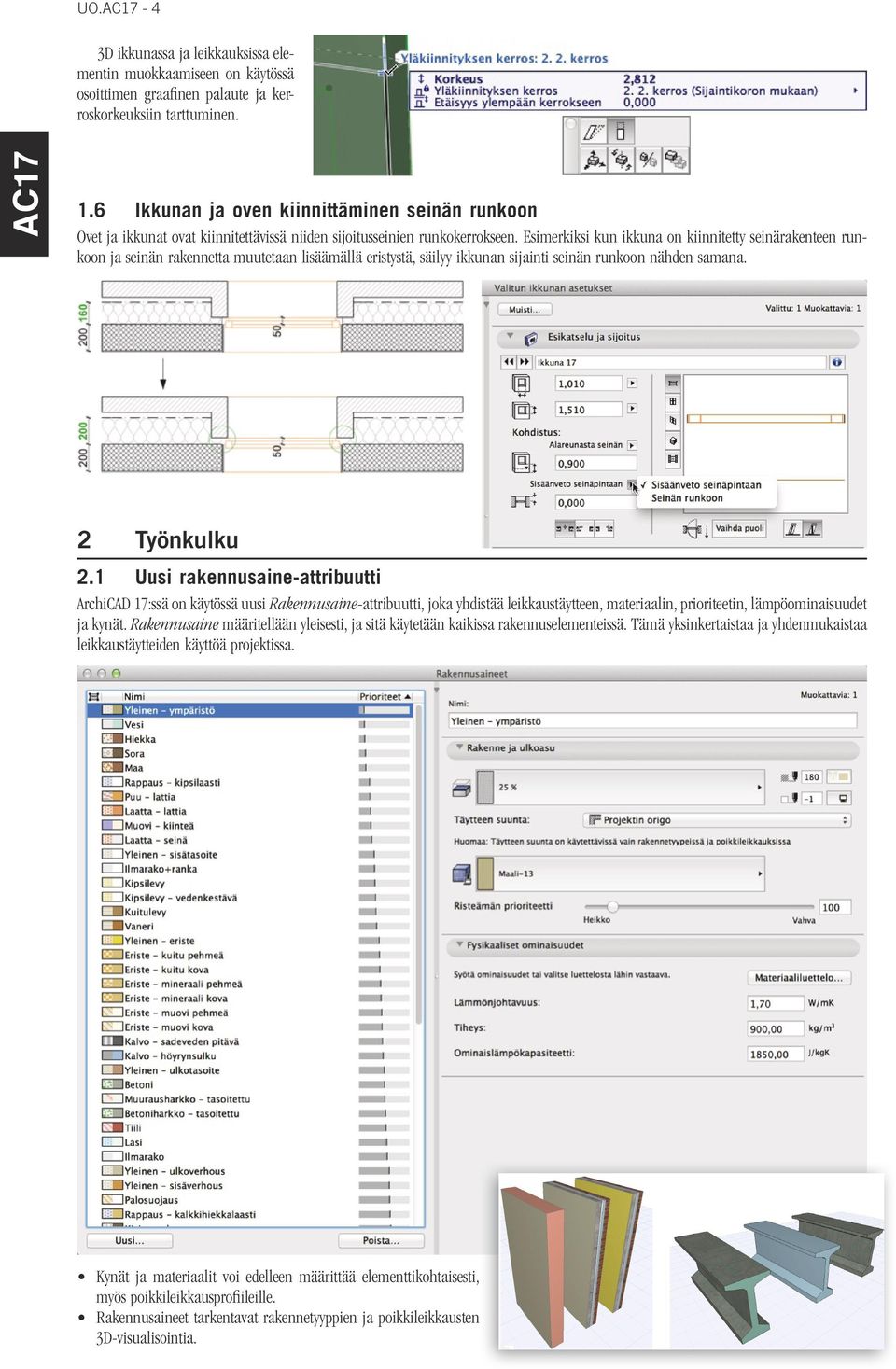Choose Seinän runkoon menu option
The width and height of the screenshot is (896, 1369).
click(x=687, y=498)
